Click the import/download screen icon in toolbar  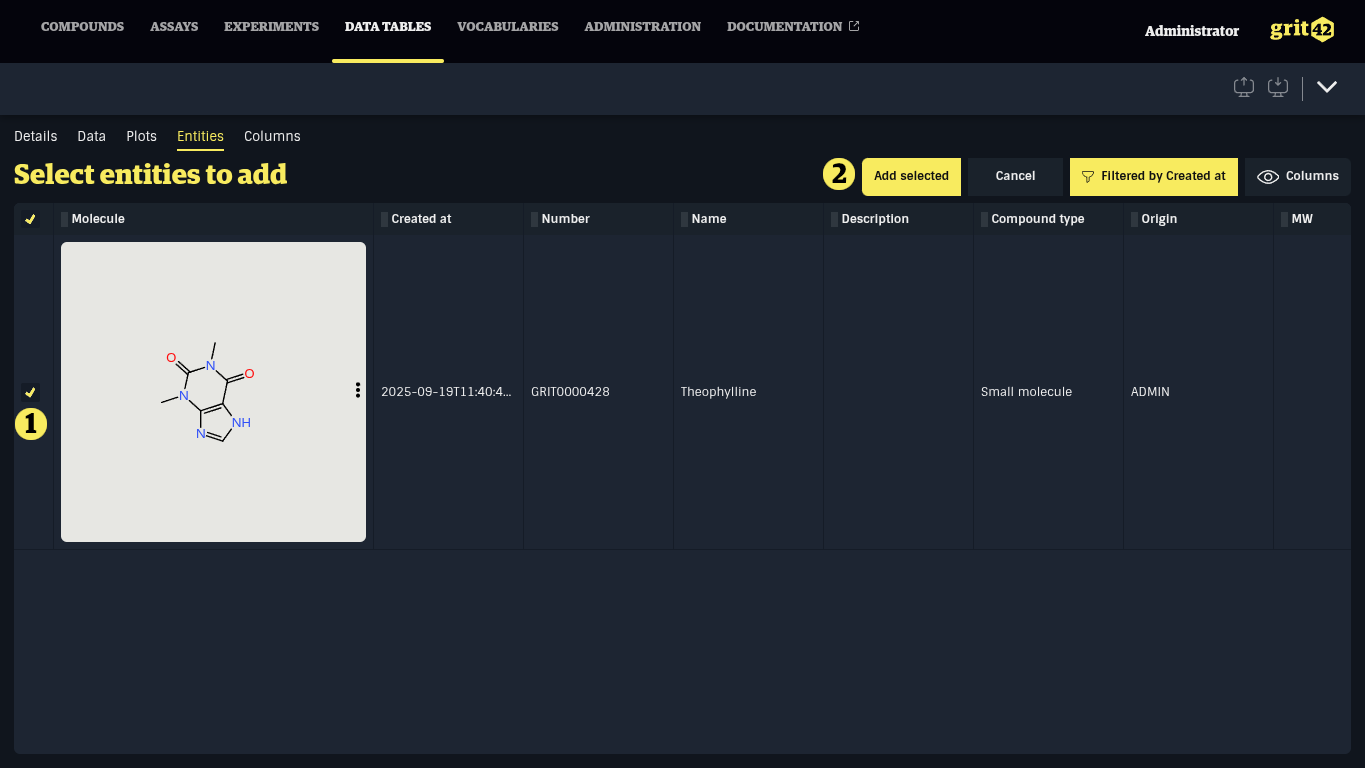1278,87
